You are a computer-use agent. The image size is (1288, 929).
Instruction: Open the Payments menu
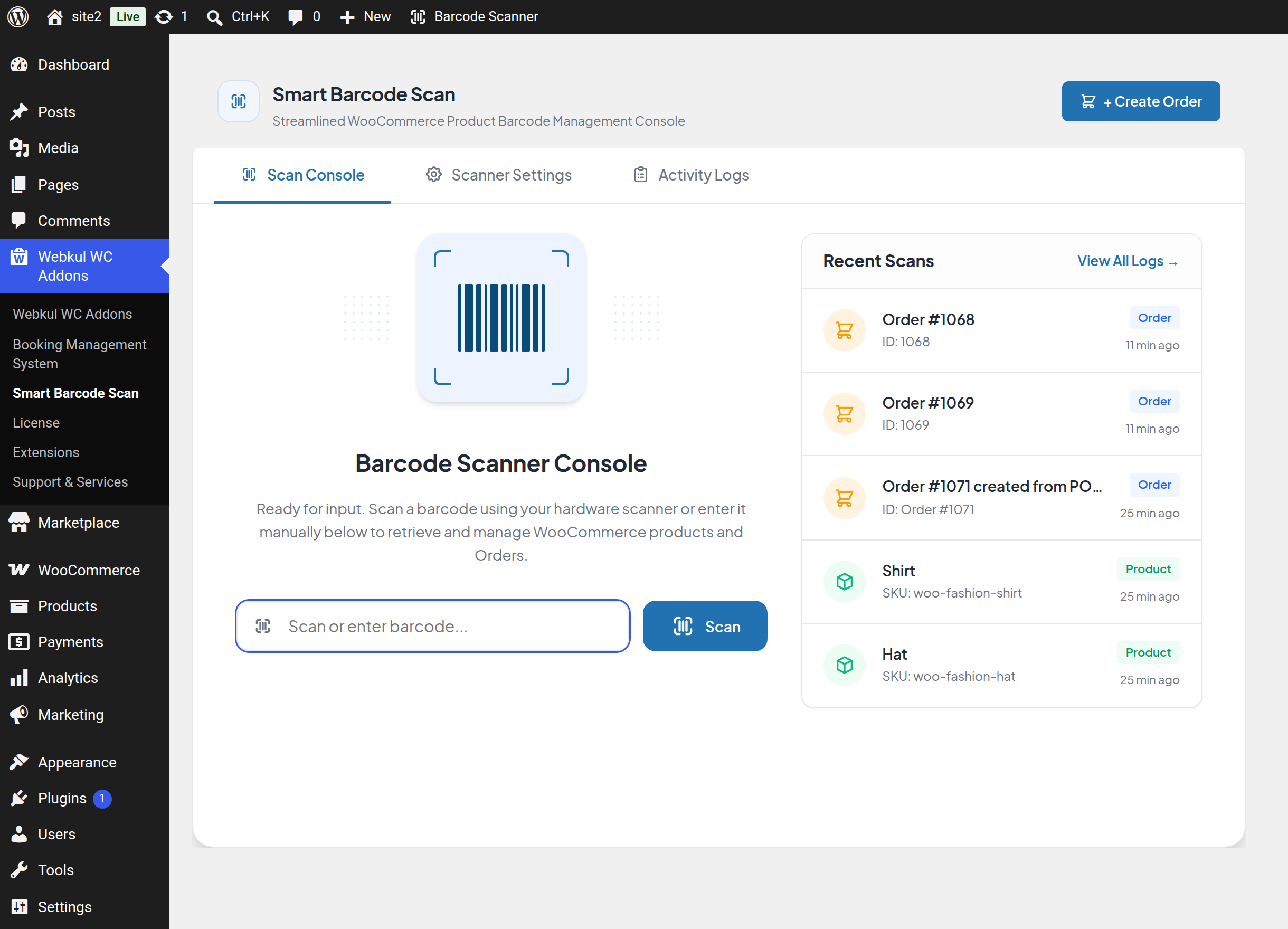84,642
